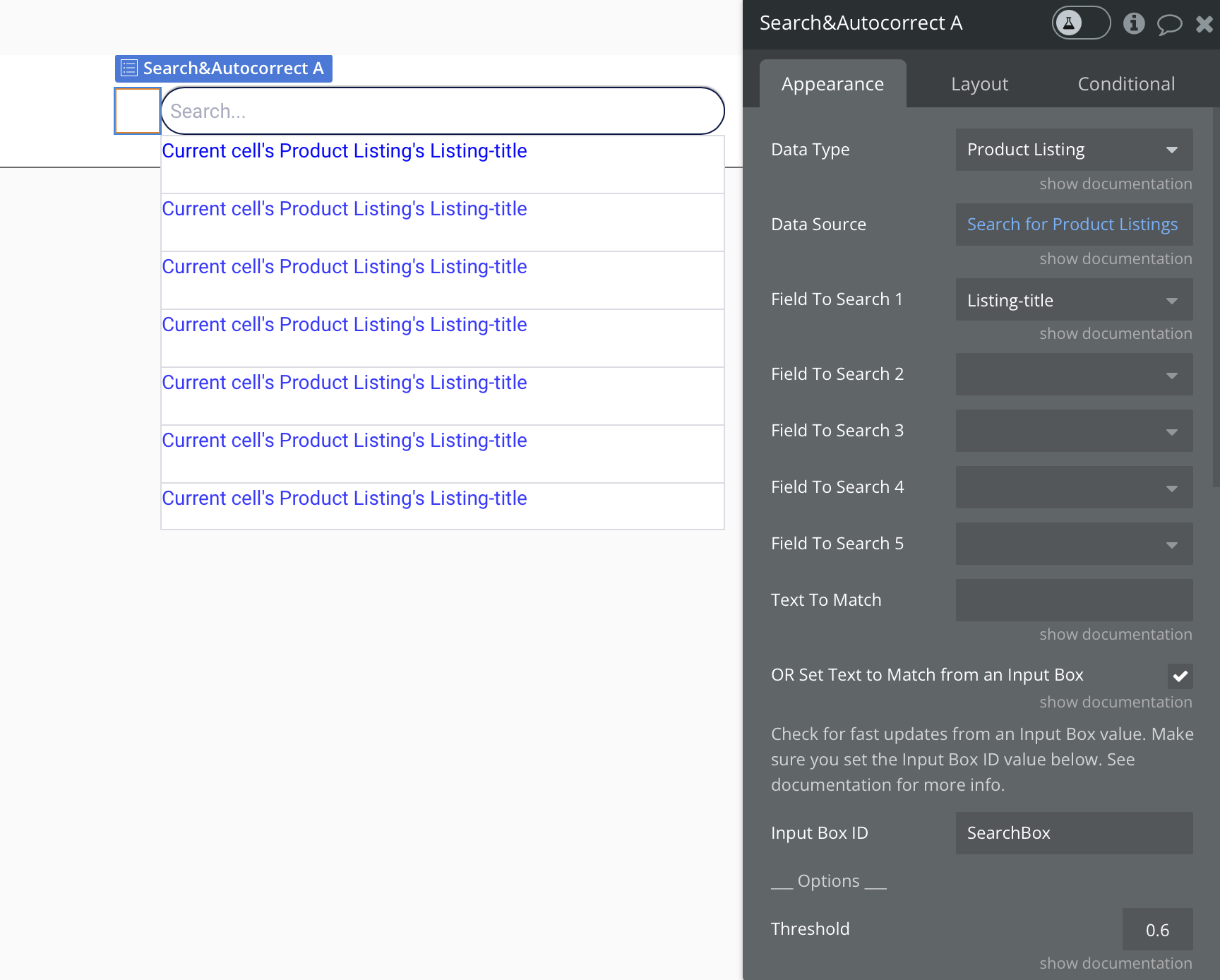Click the Threshold value field
1220x980 pixels.
coord(1157,929)
